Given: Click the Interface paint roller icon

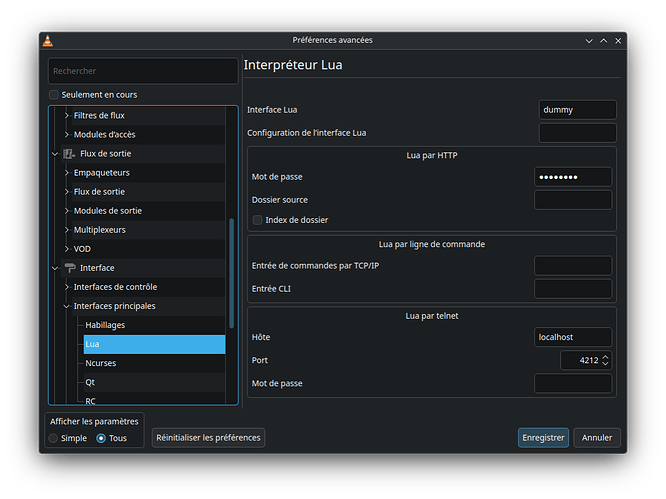Looking at the screenshot, I should [70, 268].
